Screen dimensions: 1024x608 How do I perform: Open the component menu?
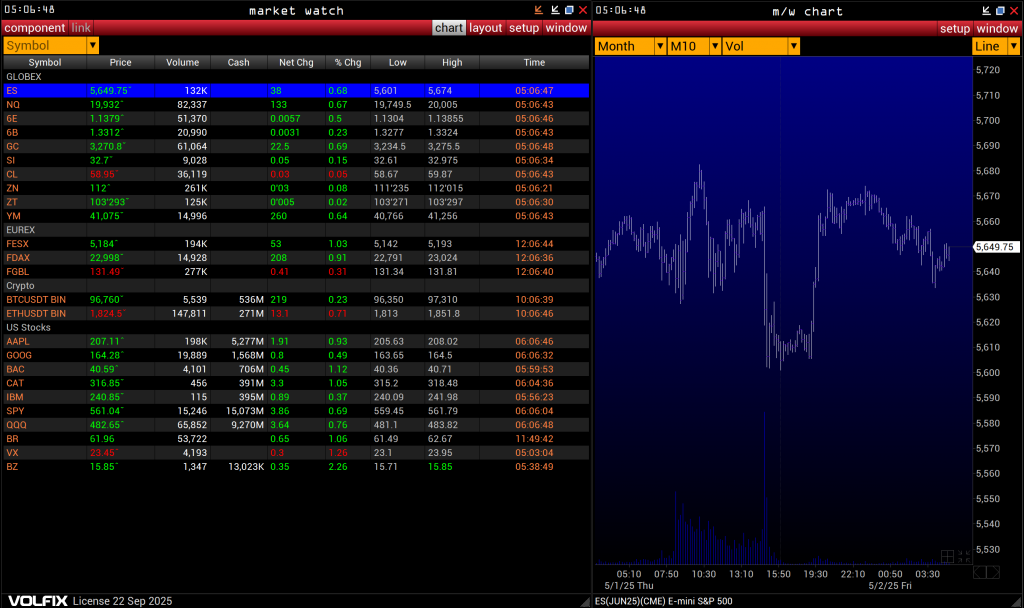pyautogui.click(x=35, y=27)
